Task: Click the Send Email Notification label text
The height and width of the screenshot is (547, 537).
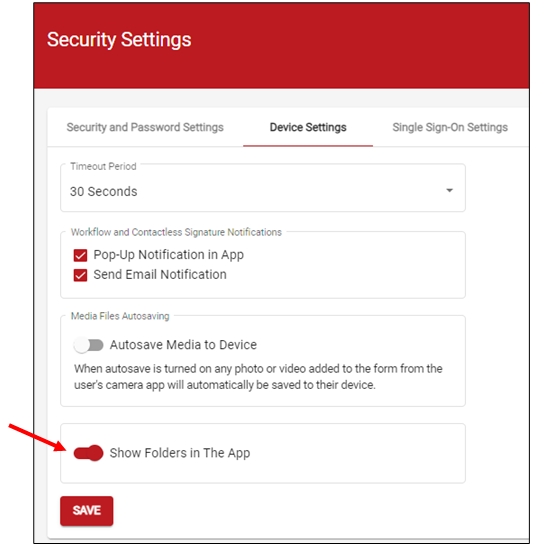Action: coord(160,275)
